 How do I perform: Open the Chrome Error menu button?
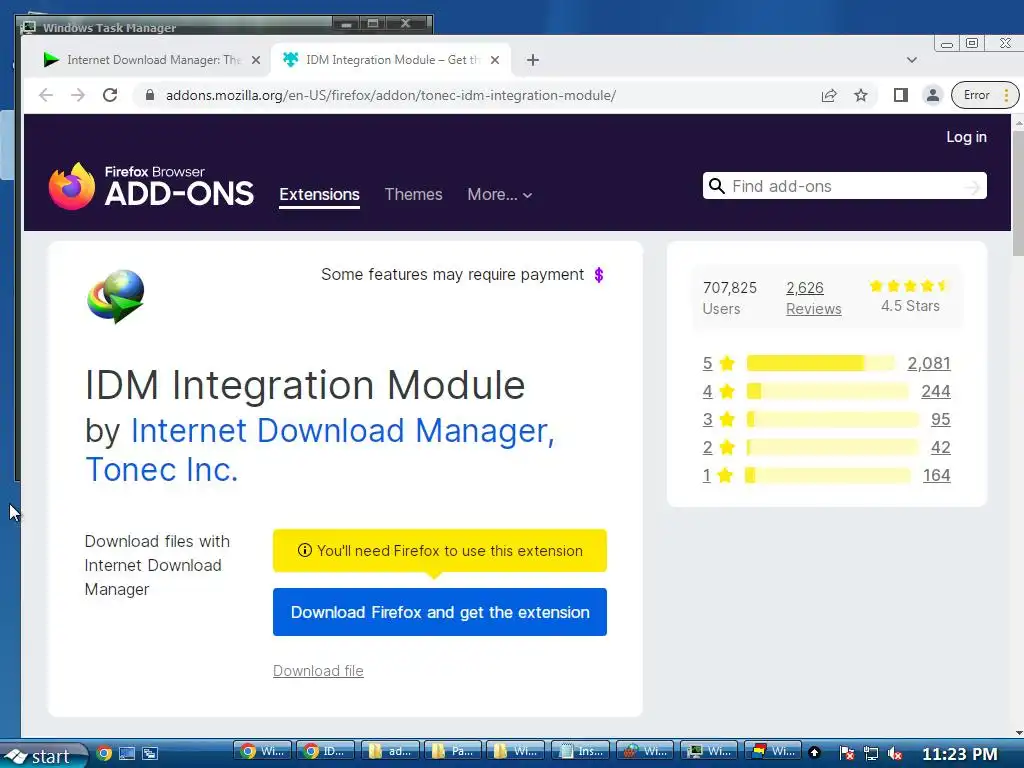point(984,95)
